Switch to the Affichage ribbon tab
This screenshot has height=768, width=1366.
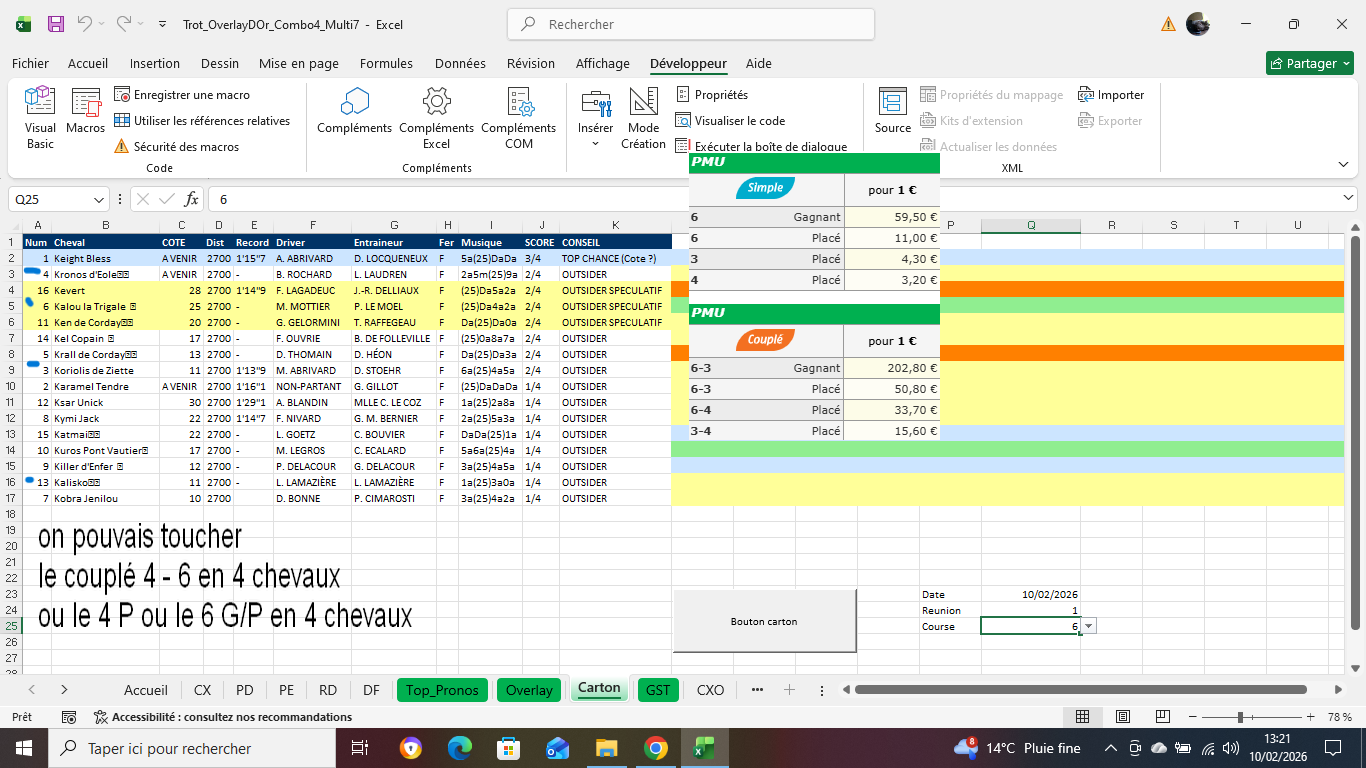coord(603,63)
